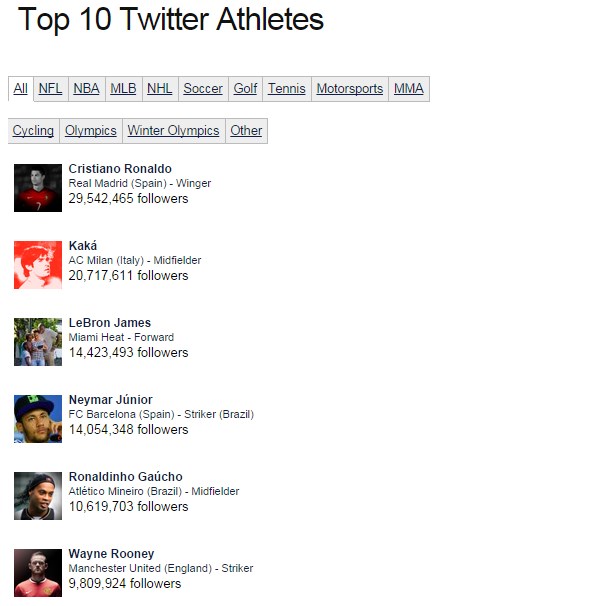The image size is (594, 606).
Task: Switch to the MMA tab
Action: coord(409,89)
